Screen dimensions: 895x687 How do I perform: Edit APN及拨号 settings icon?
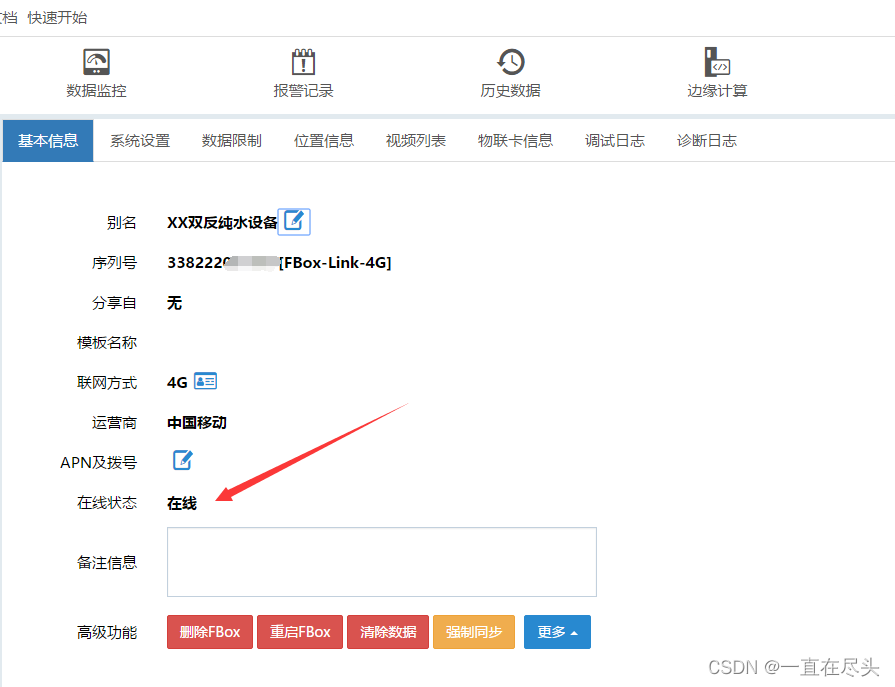pos(183,460)
